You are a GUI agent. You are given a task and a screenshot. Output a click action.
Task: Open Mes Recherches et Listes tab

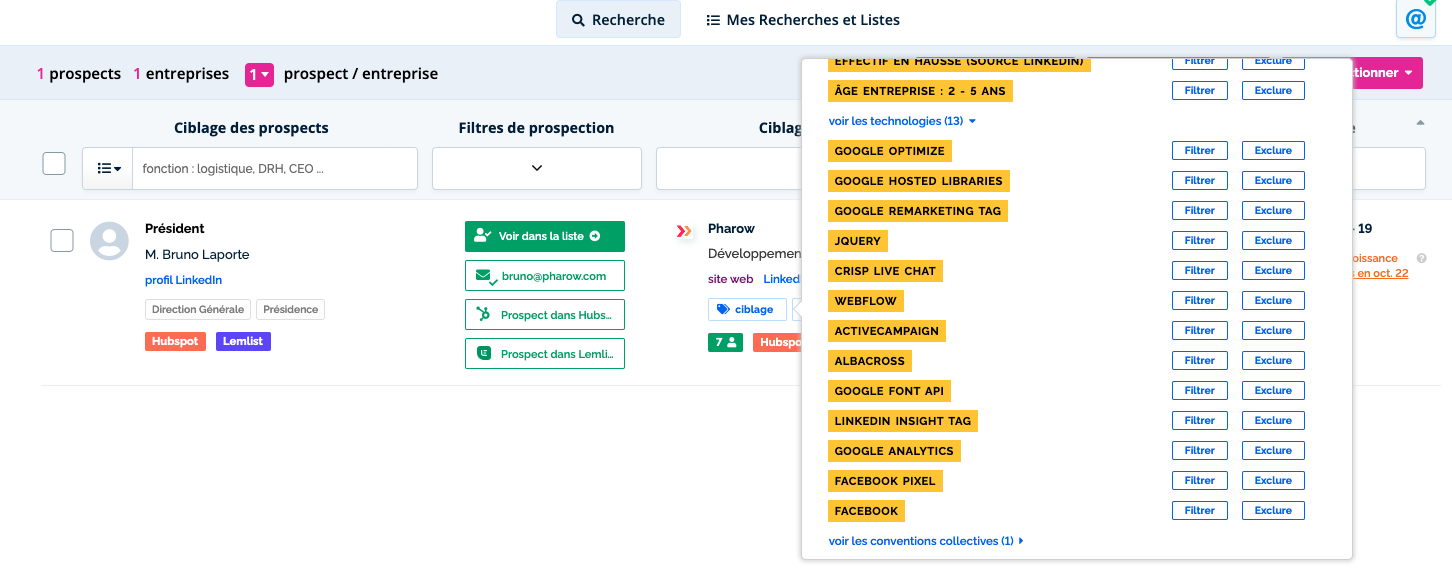pos(803,20)
